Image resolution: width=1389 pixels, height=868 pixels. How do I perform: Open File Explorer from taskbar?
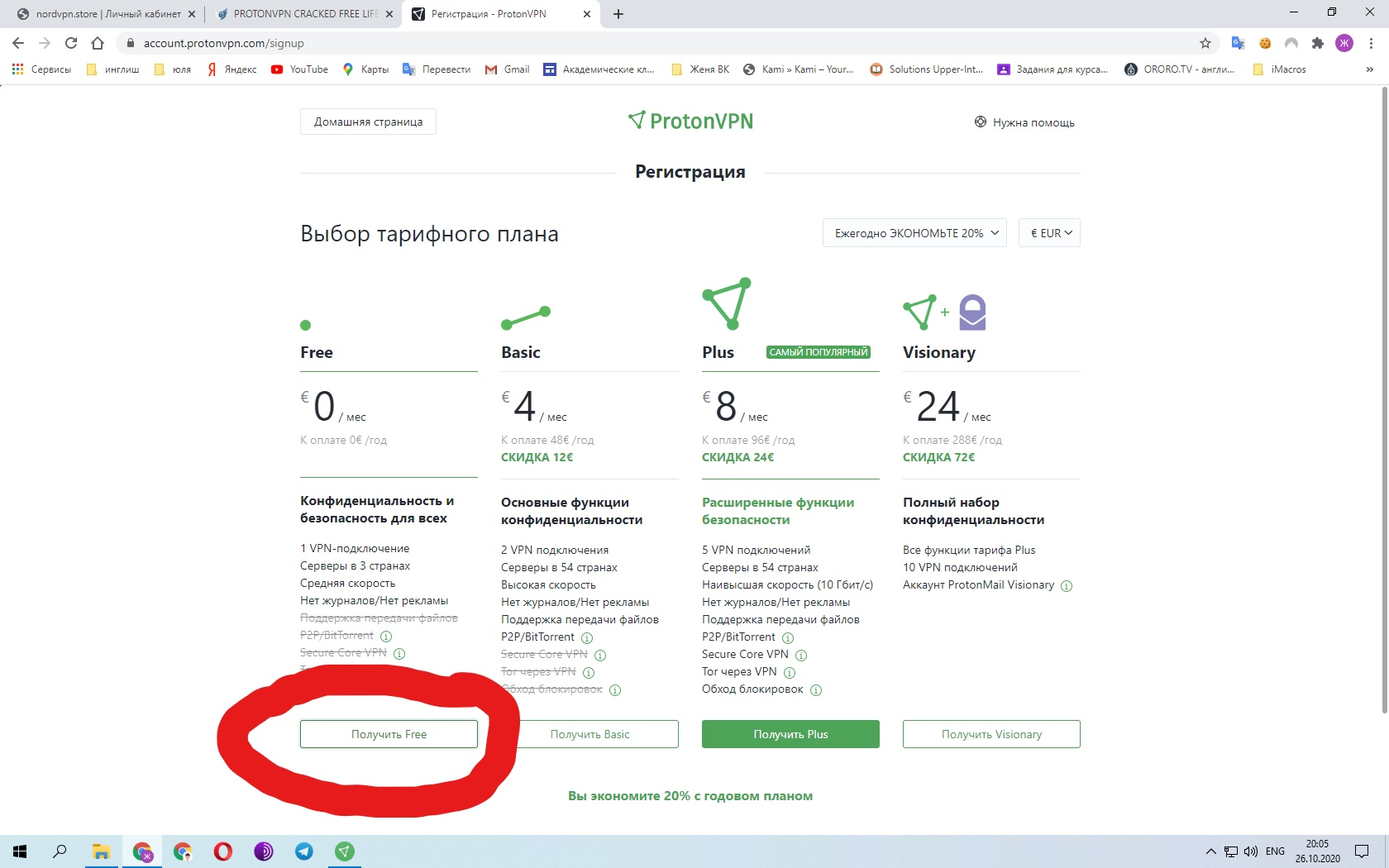(x=101, y=851)
